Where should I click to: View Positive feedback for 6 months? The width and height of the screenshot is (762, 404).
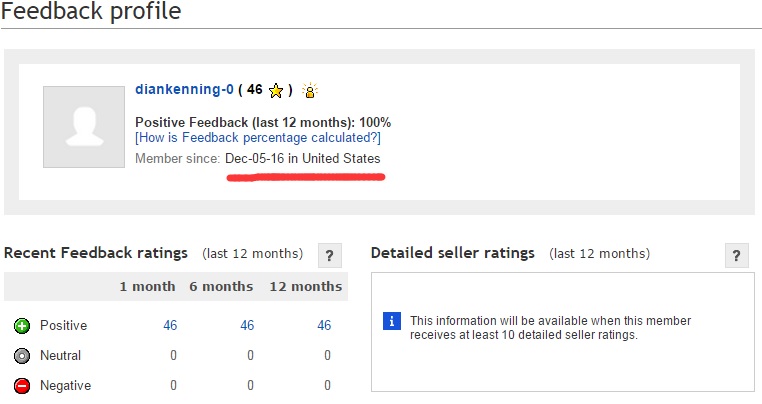click(x=247, y=326)
